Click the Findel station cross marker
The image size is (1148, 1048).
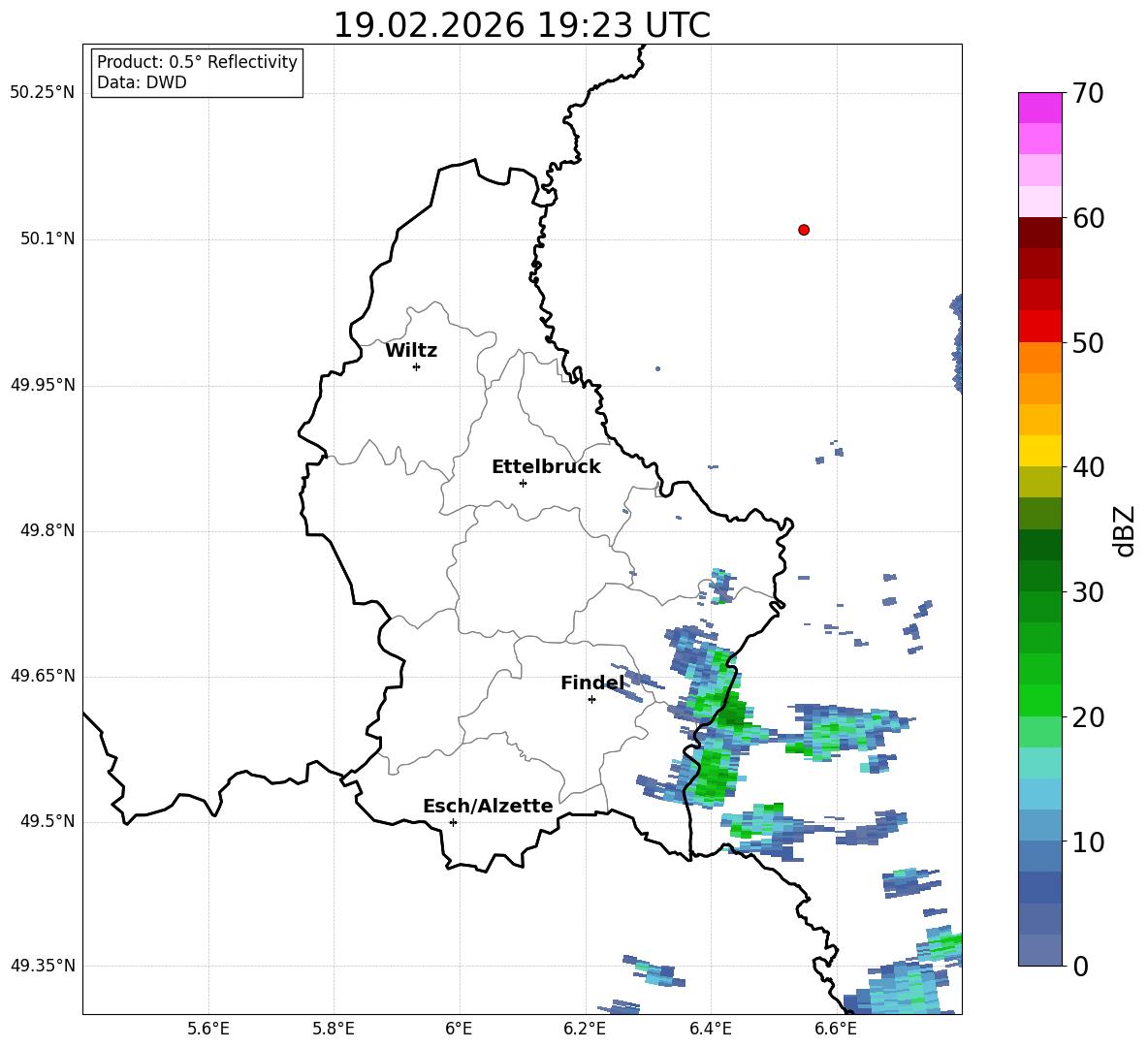coord(591,700)
